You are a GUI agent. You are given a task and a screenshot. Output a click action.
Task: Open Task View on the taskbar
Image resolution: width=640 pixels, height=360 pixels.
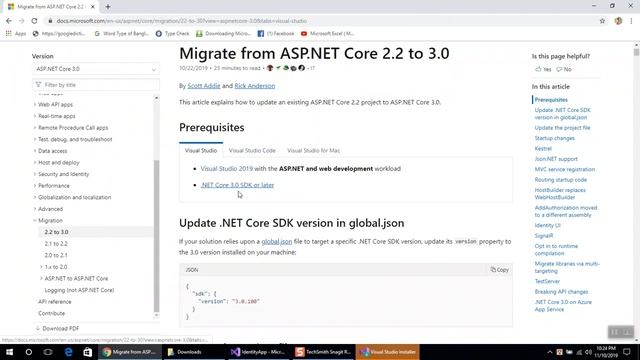coord(48,352)
